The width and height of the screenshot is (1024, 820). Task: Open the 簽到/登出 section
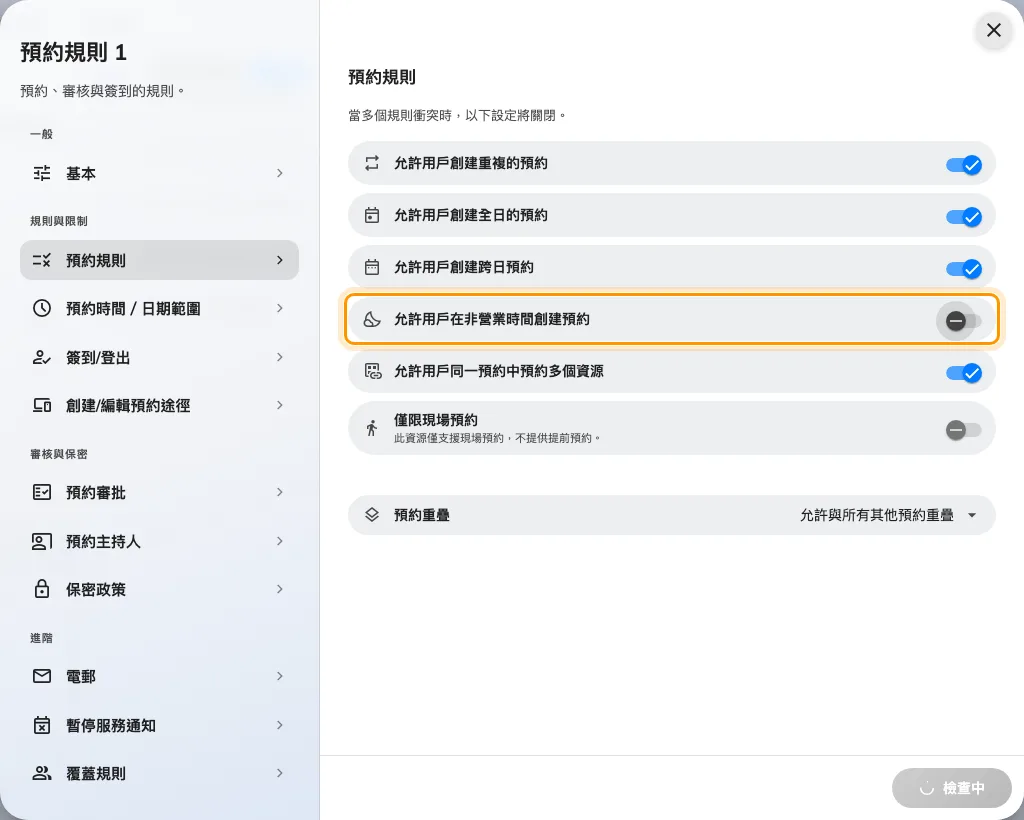click(x=159, y=357)
